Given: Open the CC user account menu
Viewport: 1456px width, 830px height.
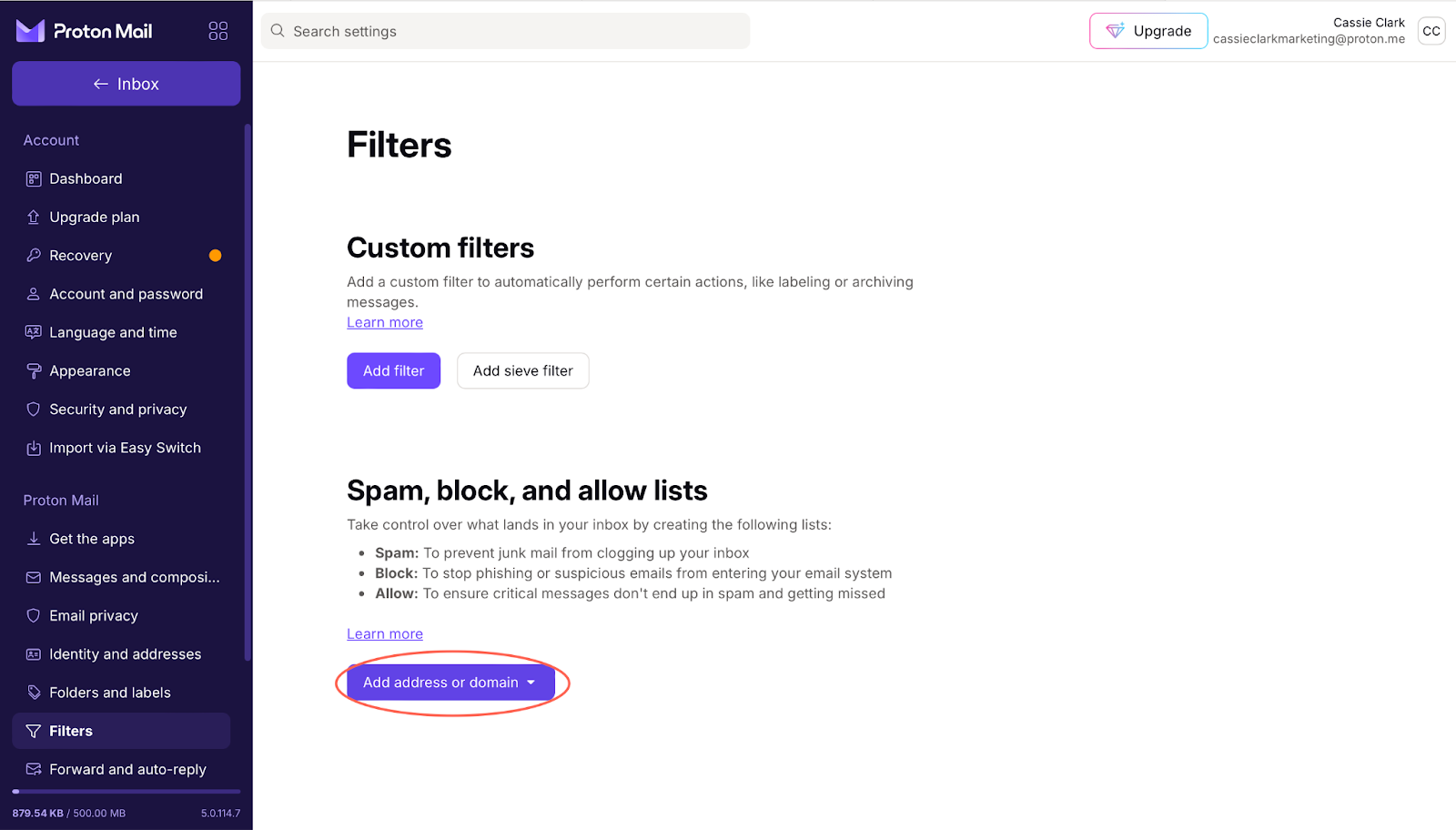Looking at the screenshot, I should coord(1431,31).
